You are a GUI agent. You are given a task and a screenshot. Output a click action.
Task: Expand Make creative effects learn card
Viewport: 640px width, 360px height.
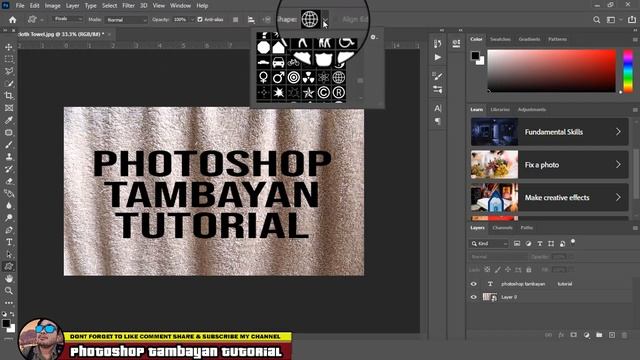(549, 198)
